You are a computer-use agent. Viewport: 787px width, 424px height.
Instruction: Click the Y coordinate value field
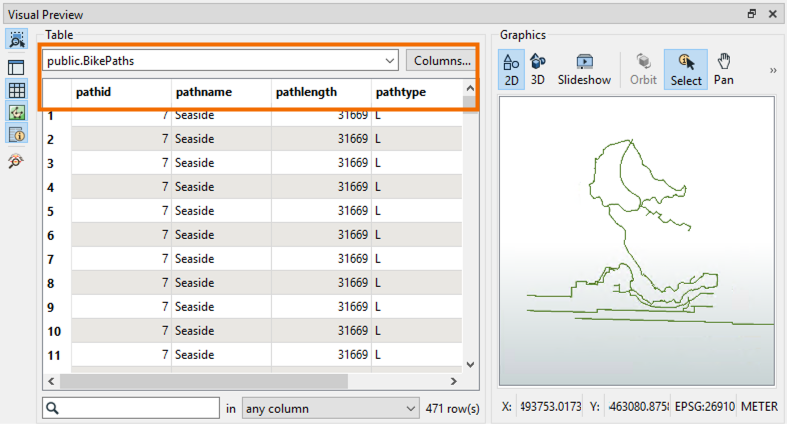click(638, 406)
